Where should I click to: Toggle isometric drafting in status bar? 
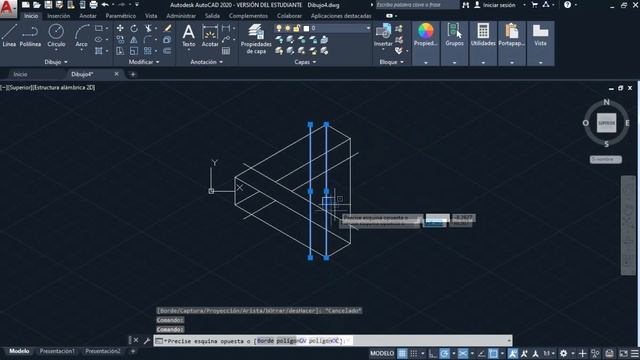[x=463, y=353]
